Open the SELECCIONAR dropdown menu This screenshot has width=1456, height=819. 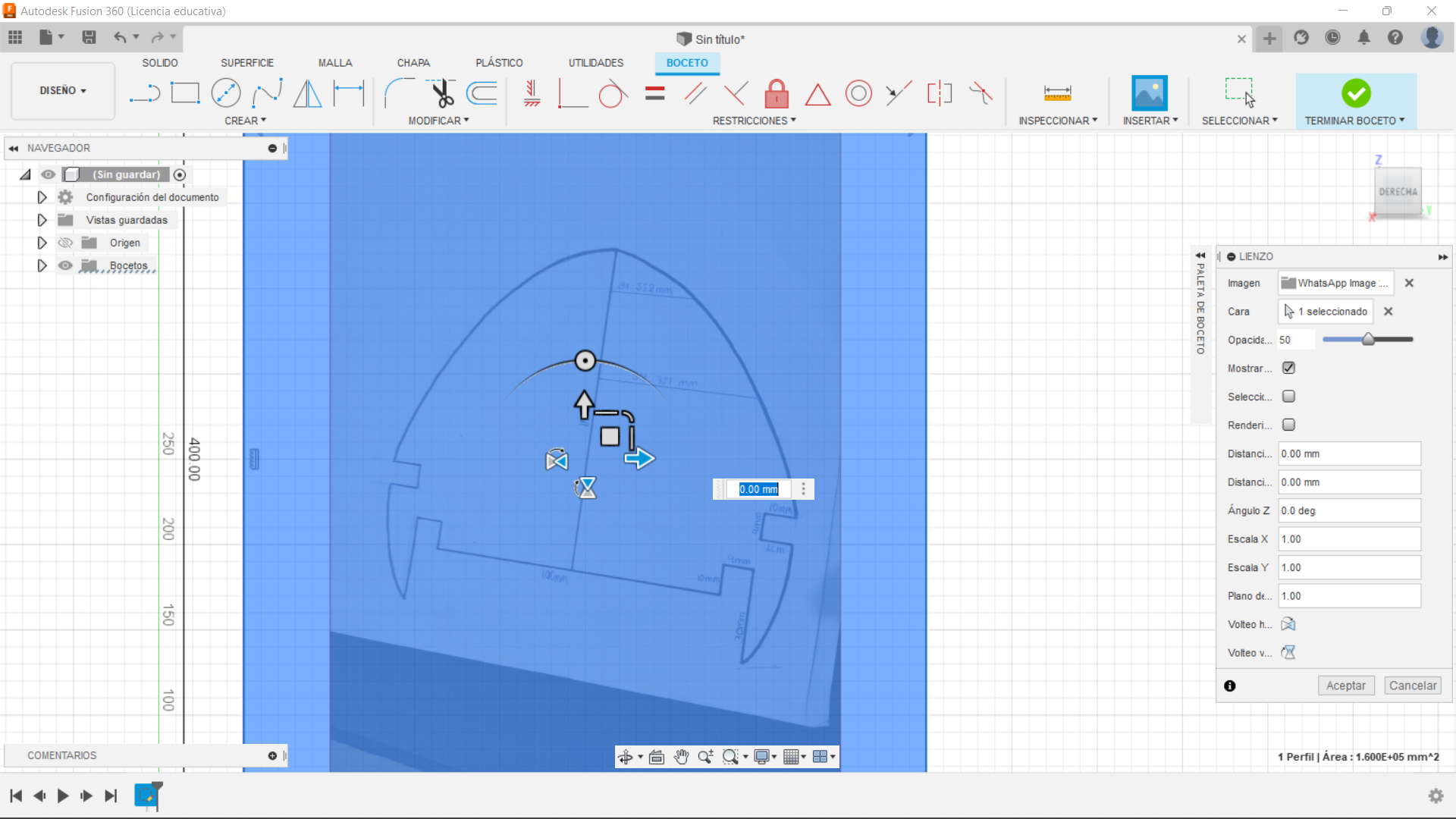click(x=1239, y=121)
